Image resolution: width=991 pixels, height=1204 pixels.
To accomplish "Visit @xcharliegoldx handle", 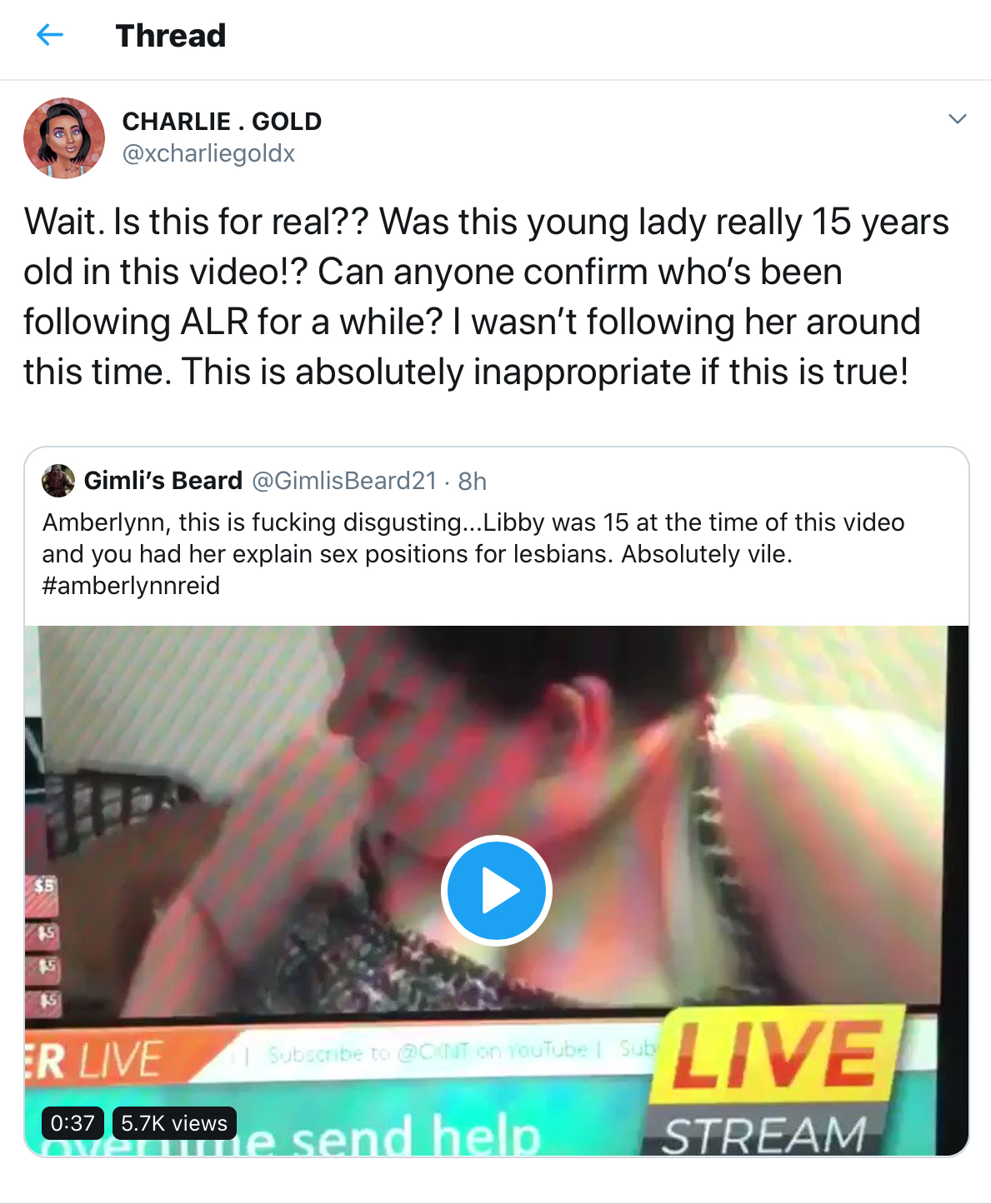I will point(208,153).
